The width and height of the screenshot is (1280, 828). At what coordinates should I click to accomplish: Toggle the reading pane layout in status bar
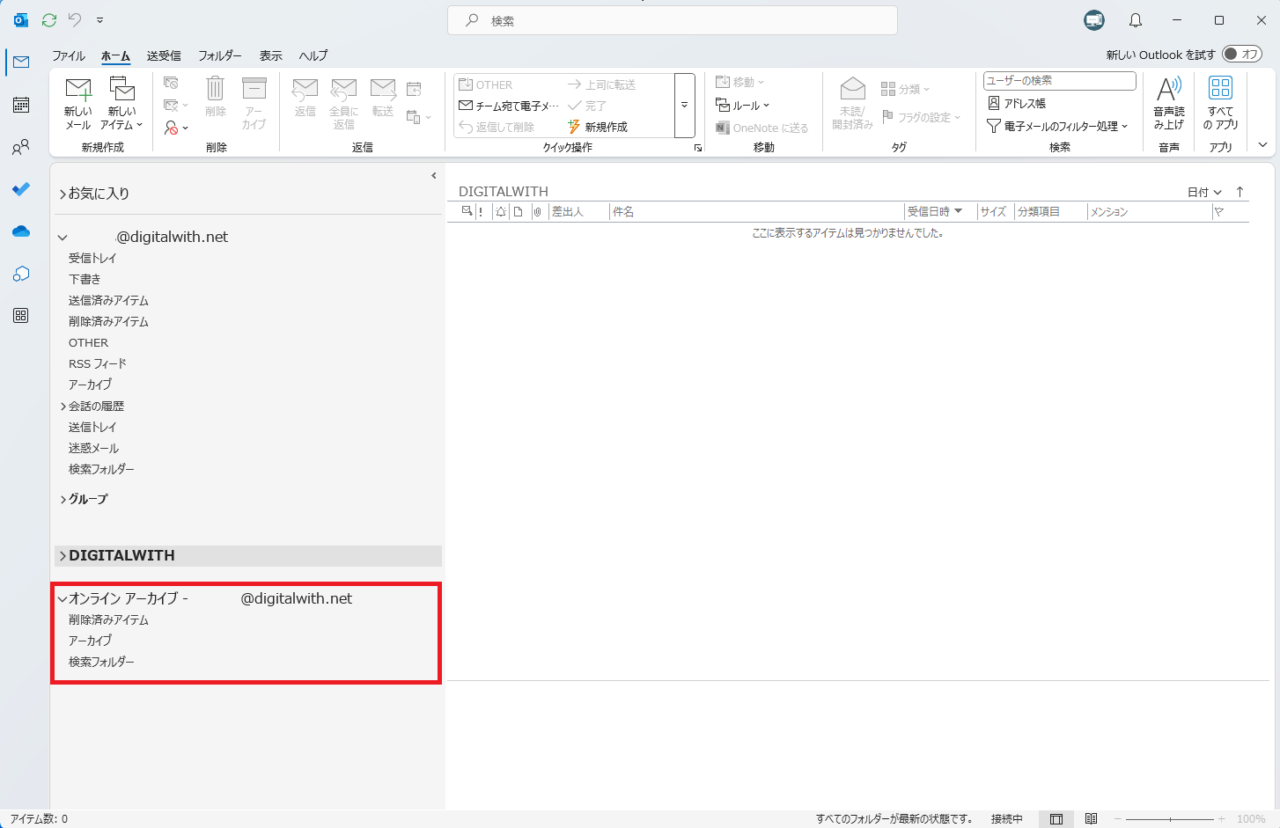1056,818
